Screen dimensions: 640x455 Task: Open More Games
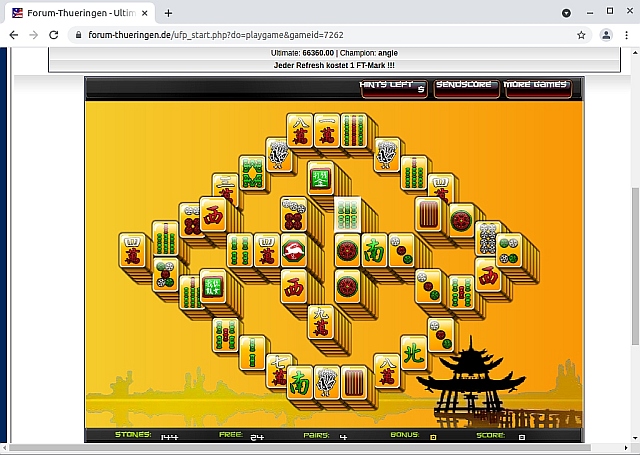coord(538,88)
